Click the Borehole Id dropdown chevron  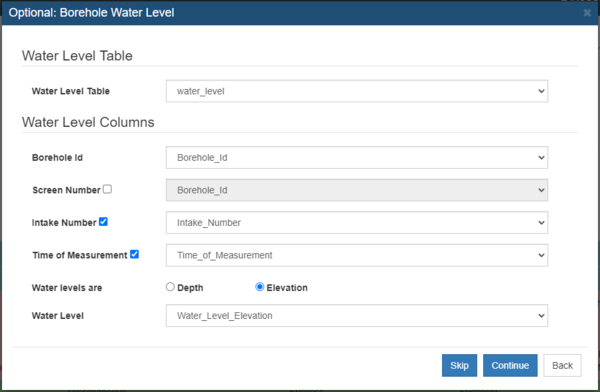tap(541, 157)
